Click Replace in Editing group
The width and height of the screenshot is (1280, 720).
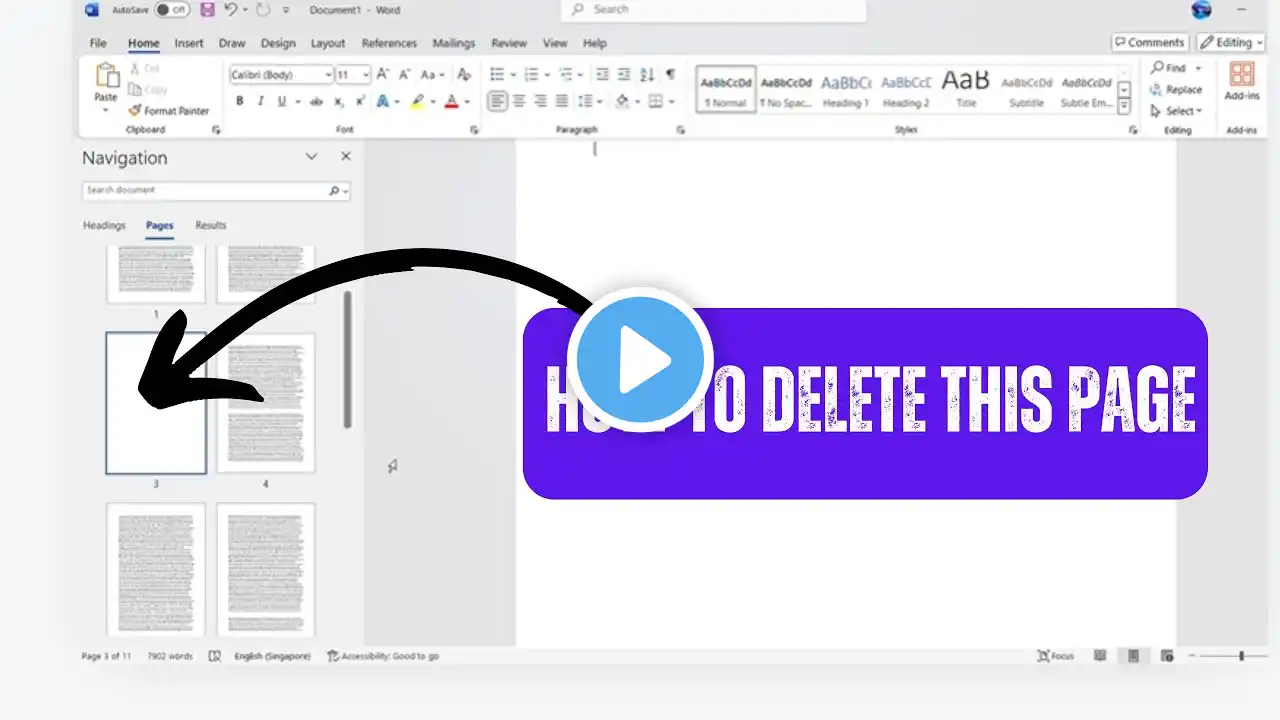tap(1177, 89)
